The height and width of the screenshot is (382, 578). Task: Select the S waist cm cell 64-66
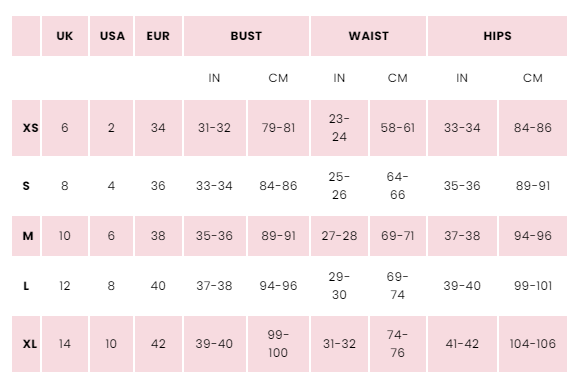point(398,186)
